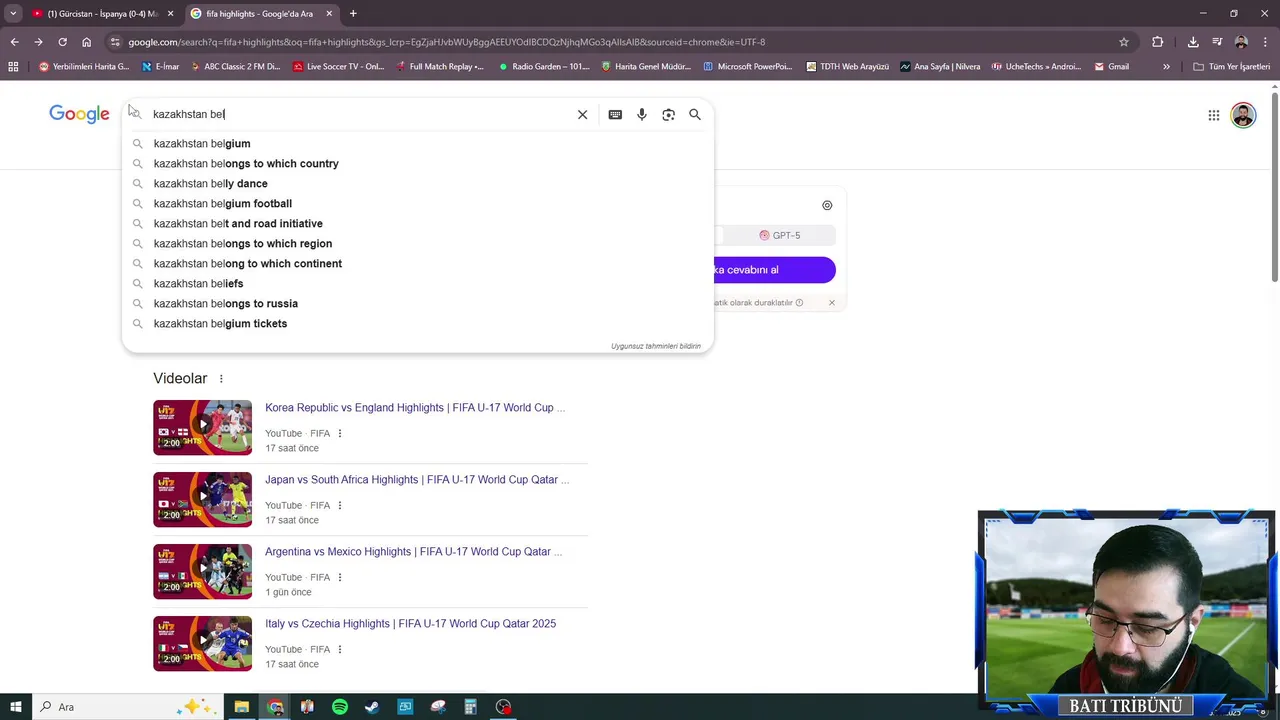Open options menu for Japan vs South Africa video
The image size is (1280, 720).
pos(340,505)
